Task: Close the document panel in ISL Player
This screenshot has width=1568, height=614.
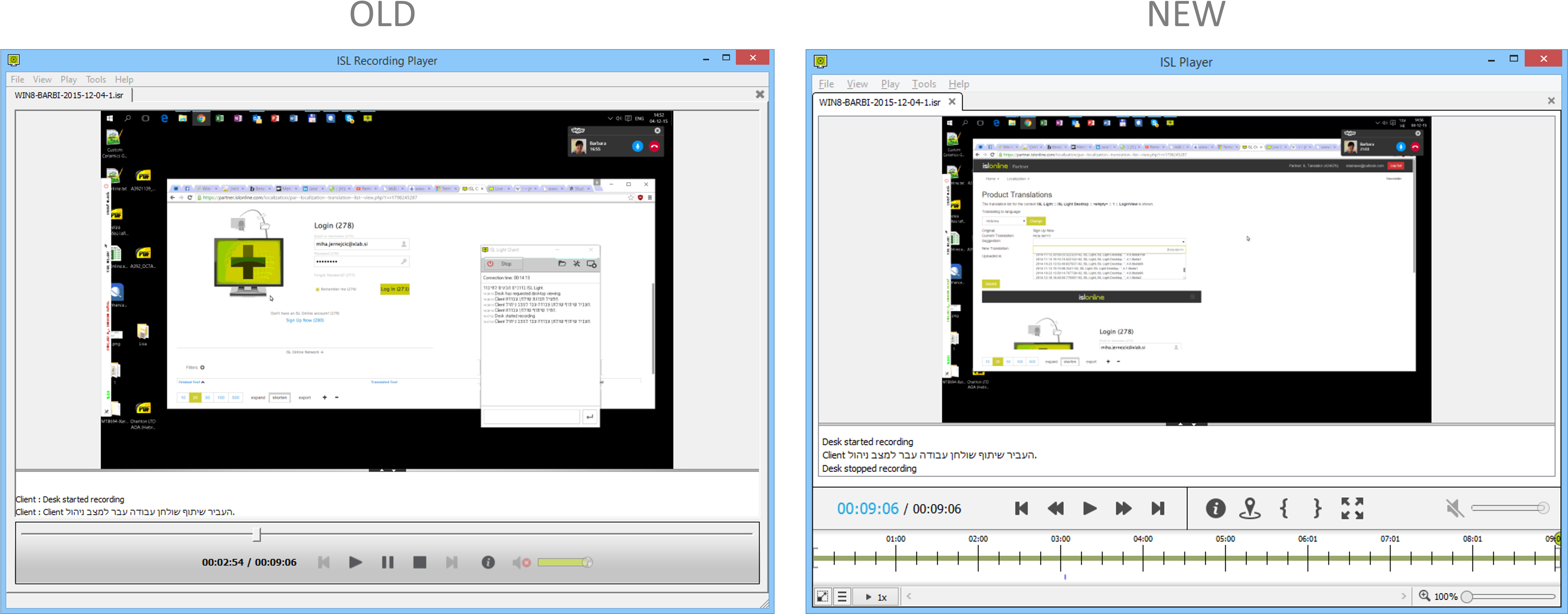Action: [1551, 100]
